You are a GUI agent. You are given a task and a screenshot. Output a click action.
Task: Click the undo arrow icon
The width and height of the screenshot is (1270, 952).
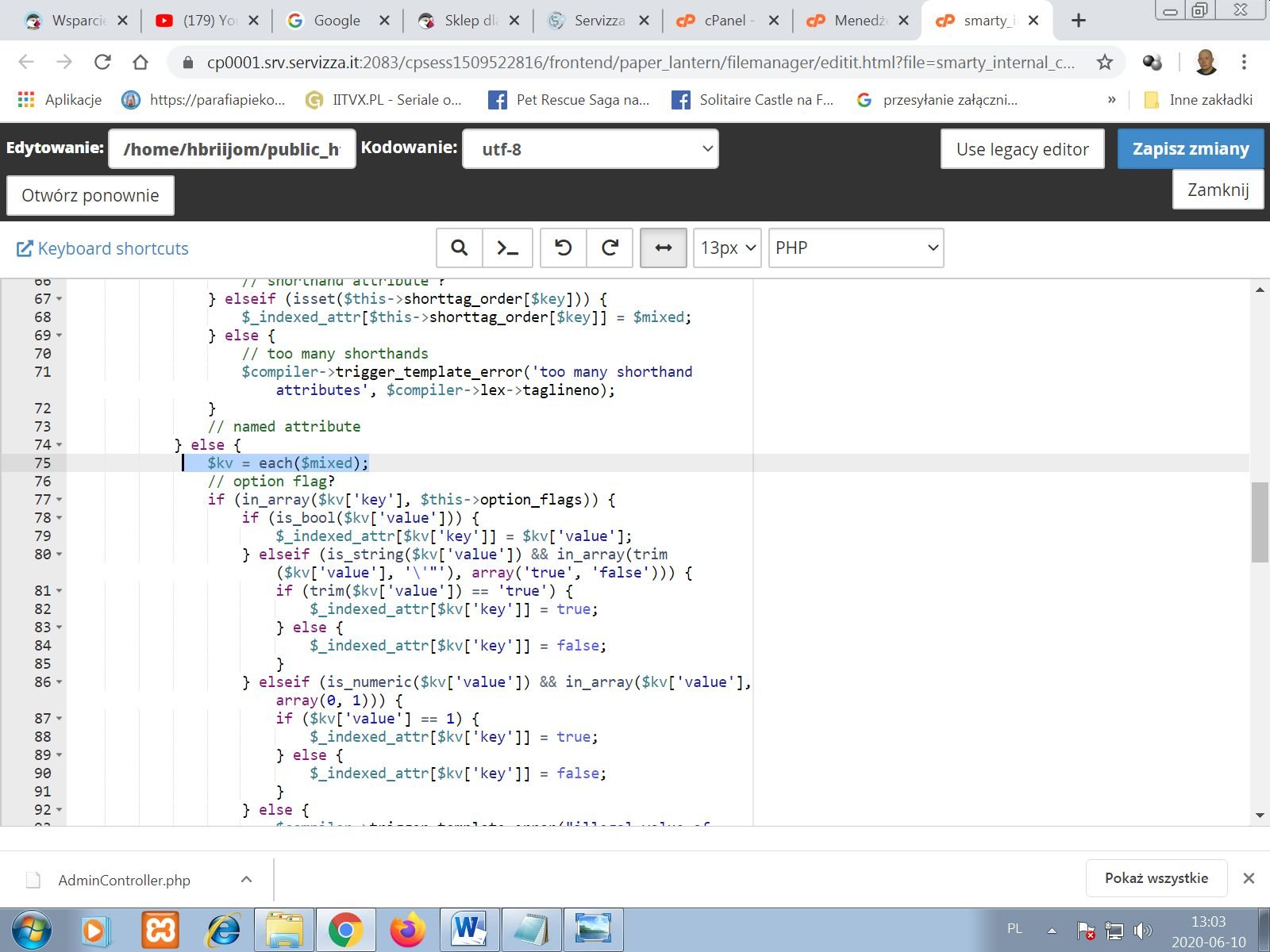[563, 248]
